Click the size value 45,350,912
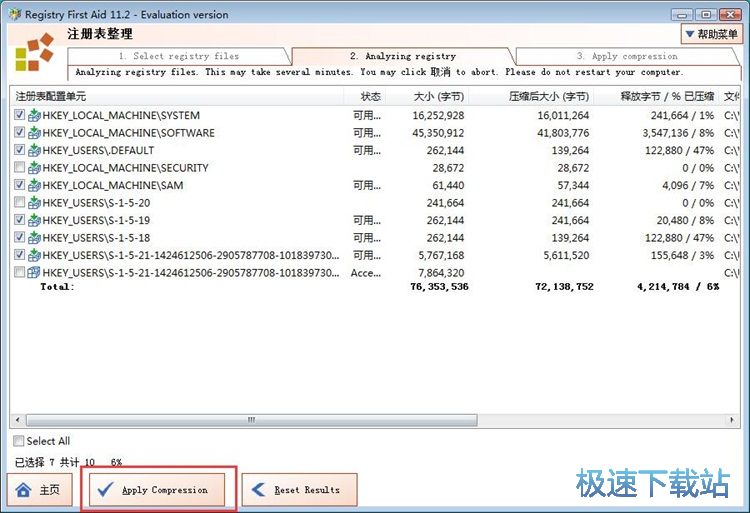Viewport: 750px width, 513px height. pos(438,133)
